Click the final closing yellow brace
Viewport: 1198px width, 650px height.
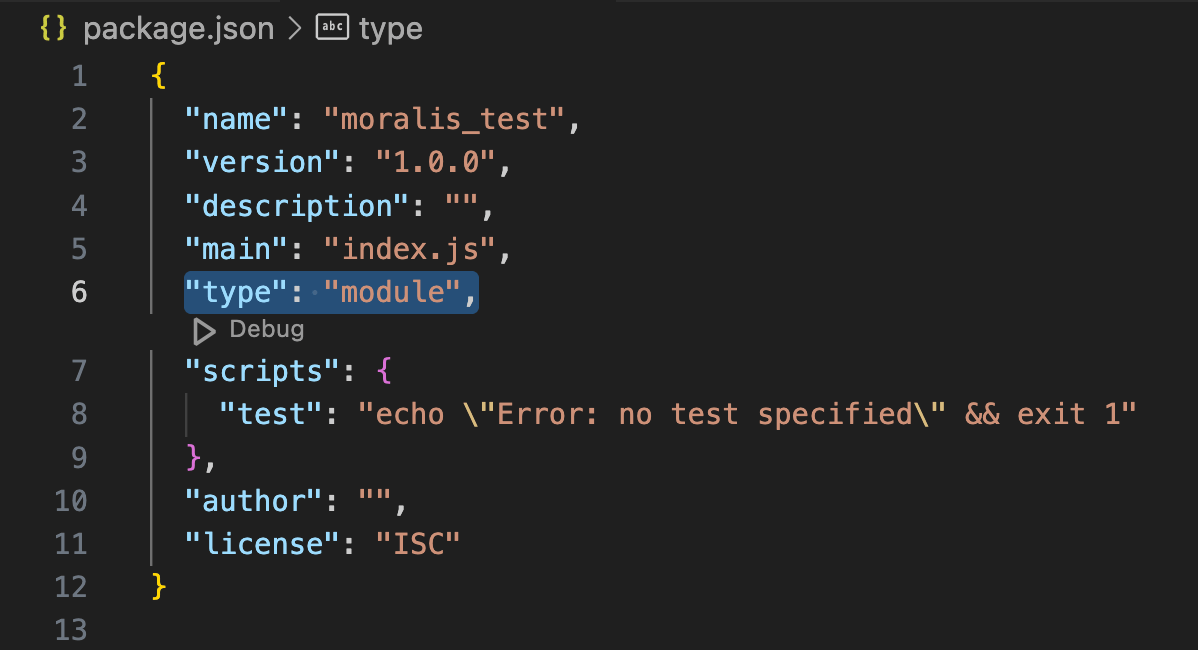pyautogui.click(x=158, y=586)
